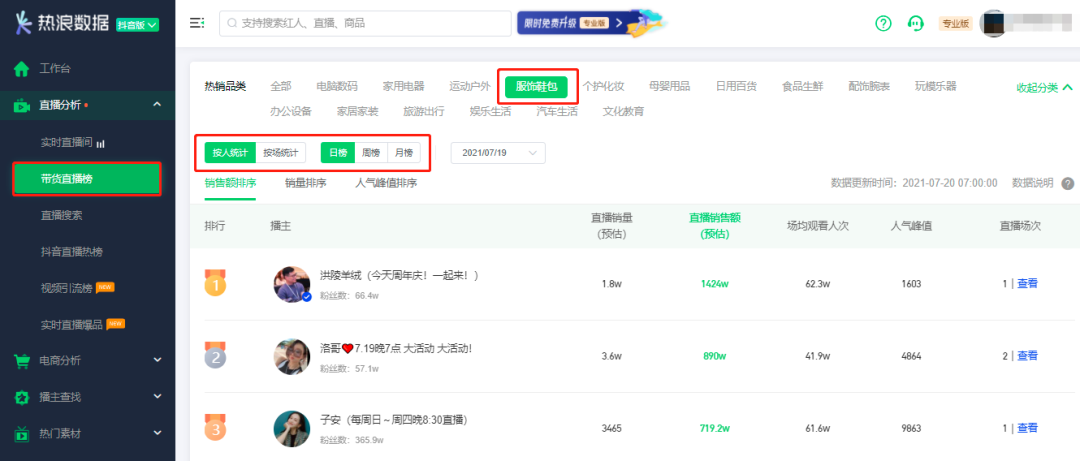Open the help question mark icon
This screenshot has width=1080, height=461.
[x=883, y=23]
